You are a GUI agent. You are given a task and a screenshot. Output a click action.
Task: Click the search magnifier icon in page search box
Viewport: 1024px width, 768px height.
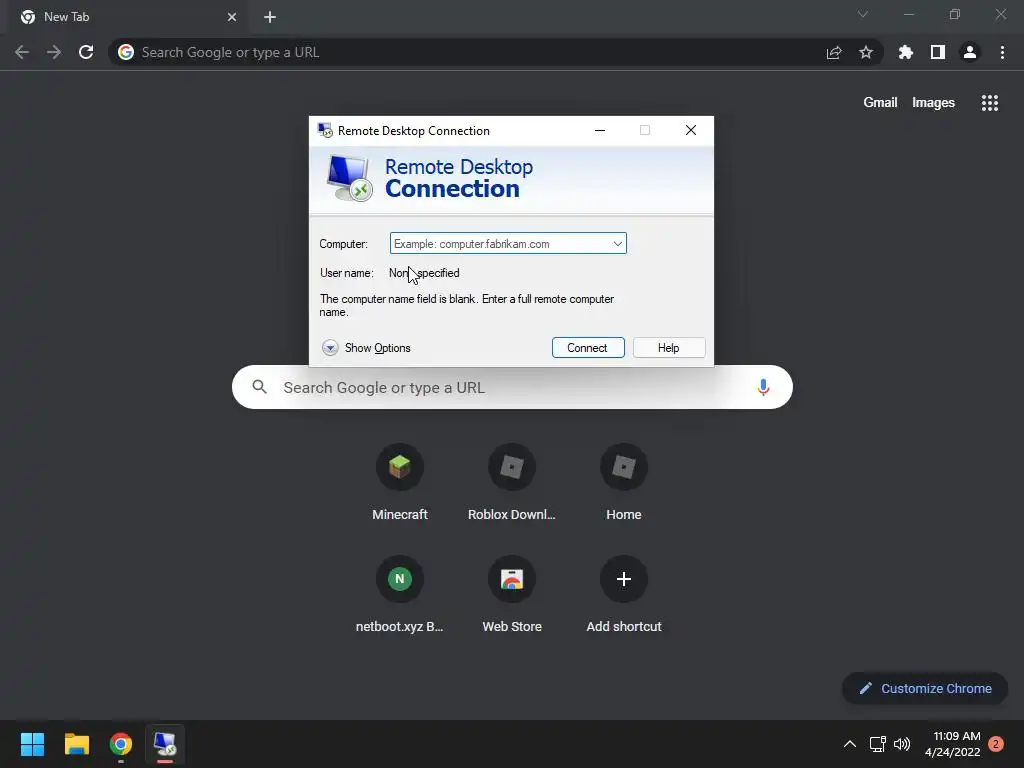point(259,387)
